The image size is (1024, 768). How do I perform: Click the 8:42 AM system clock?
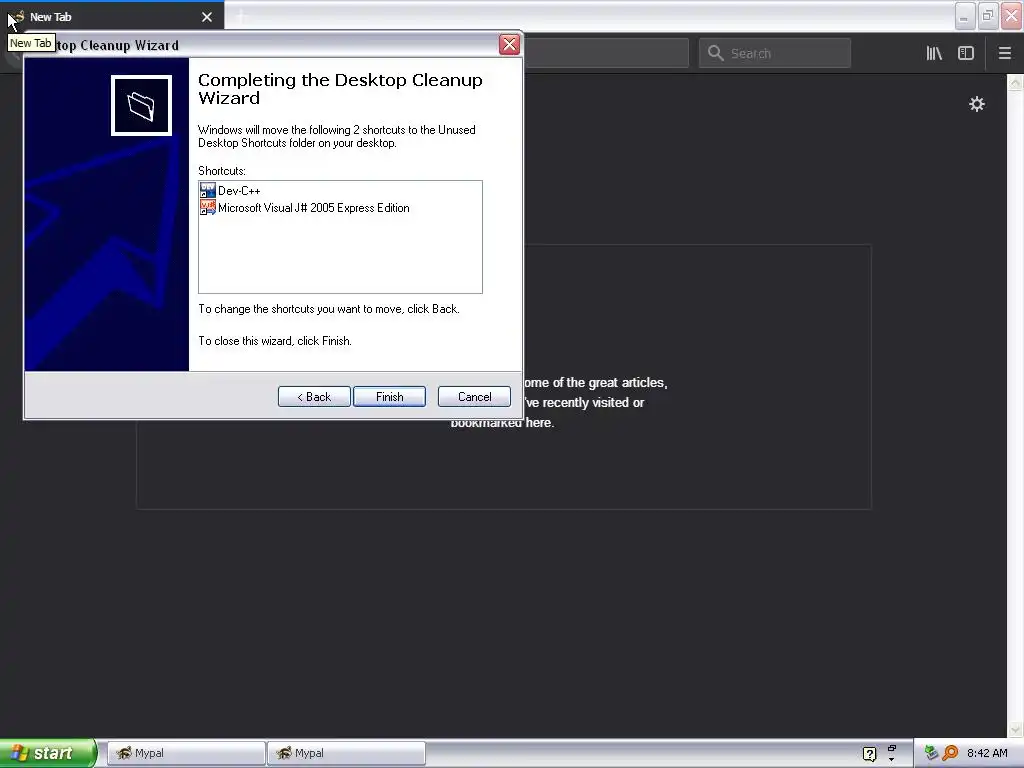tap(987, 753)
